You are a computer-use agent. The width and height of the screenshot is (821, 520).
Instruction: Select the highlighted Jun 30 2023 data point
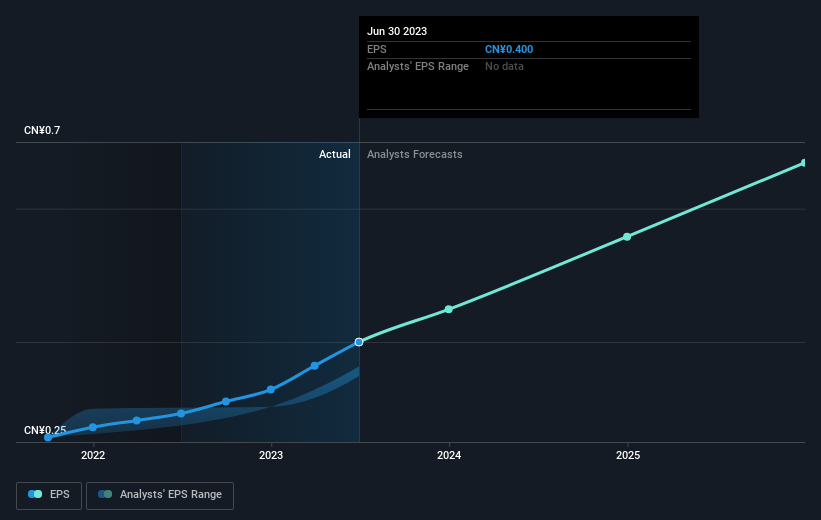click(x=359, y=342)
